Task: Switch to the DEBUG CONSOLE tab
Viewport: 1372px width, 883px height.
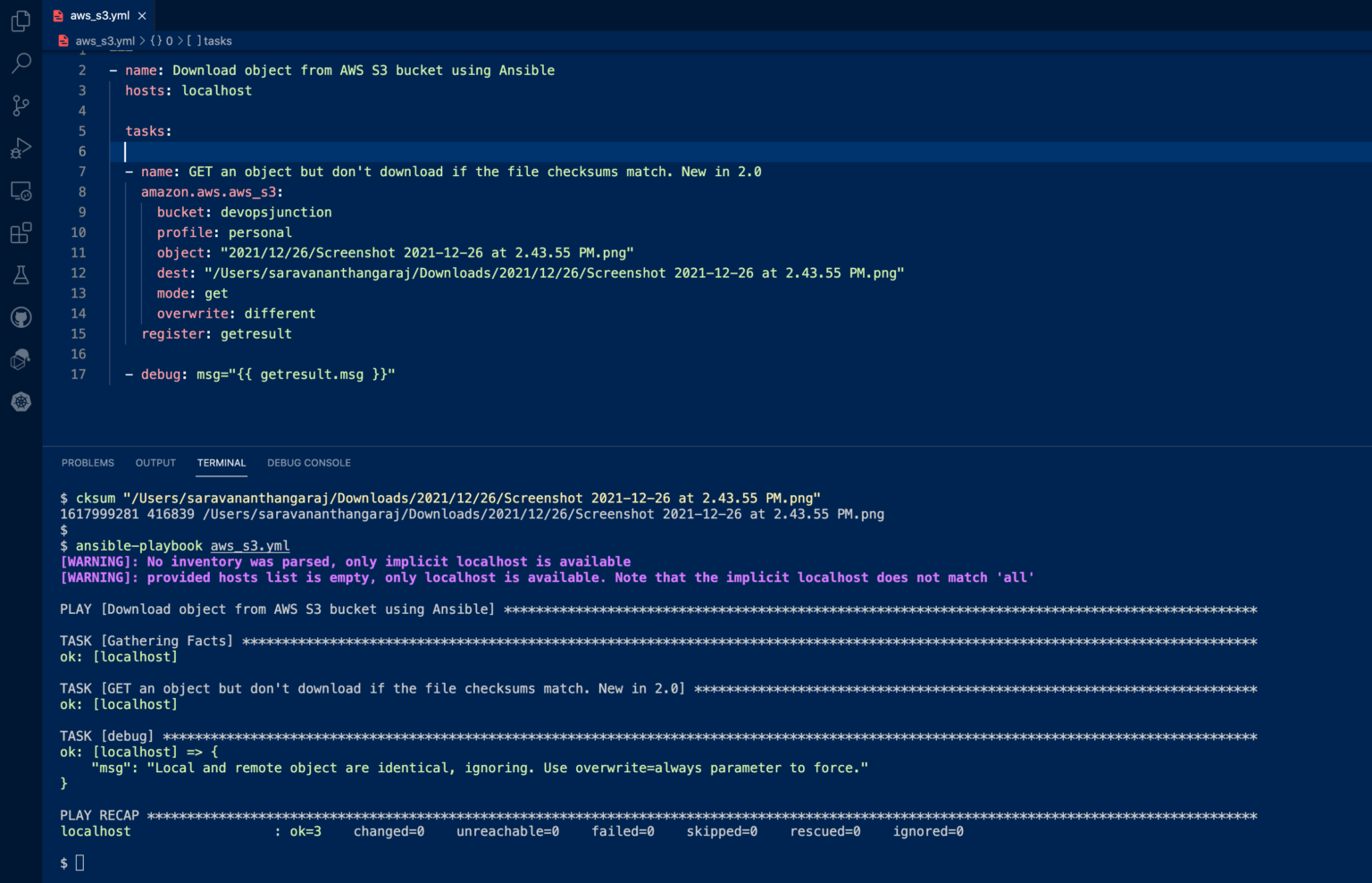Action: click(x=308, y=463)
